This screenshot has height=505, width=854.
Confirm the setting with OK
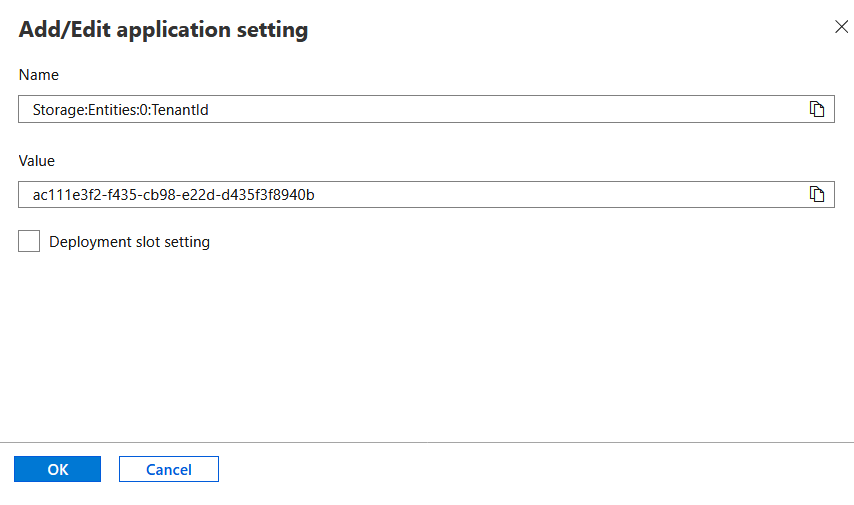tap(58, 469)
